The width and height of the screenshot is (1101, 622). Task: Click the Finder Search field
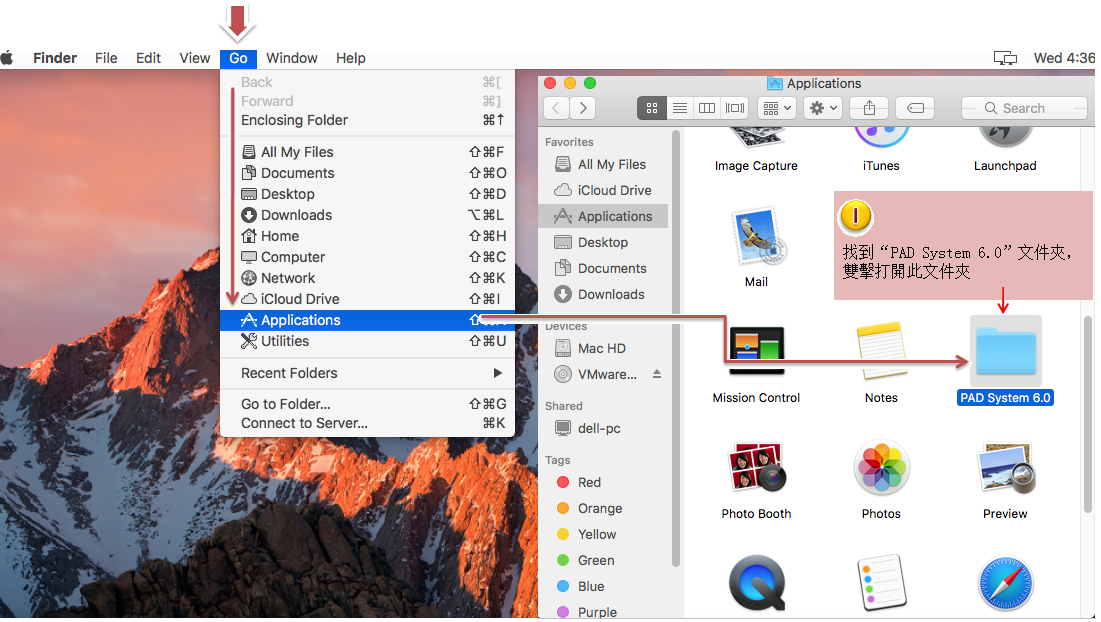1024,108
